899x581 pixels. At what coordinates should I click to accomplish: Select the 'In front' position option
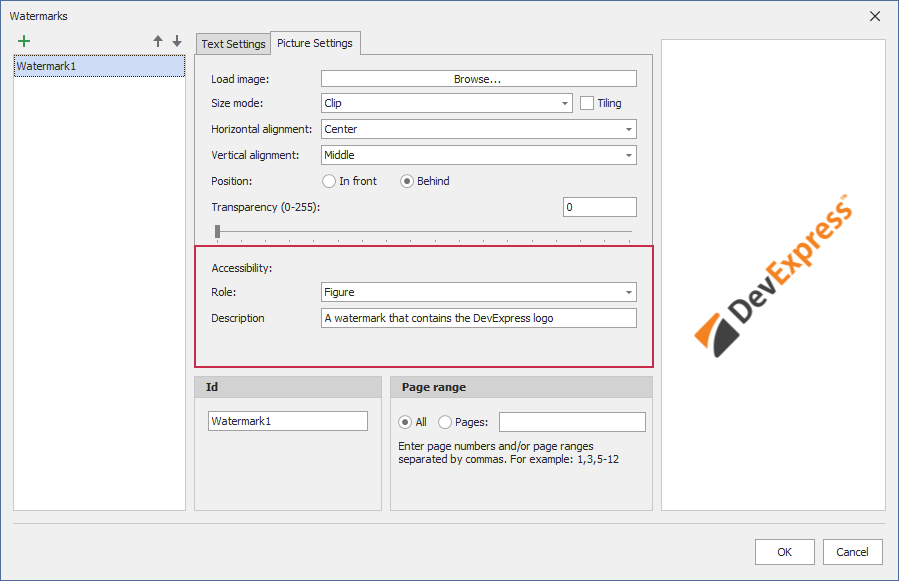click(329, 181)
